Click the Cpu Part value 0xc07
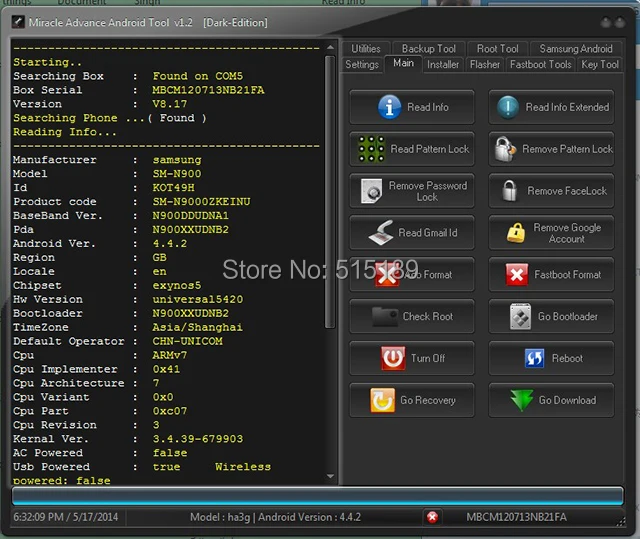640x539 pixels. click(x=170, y=411)
